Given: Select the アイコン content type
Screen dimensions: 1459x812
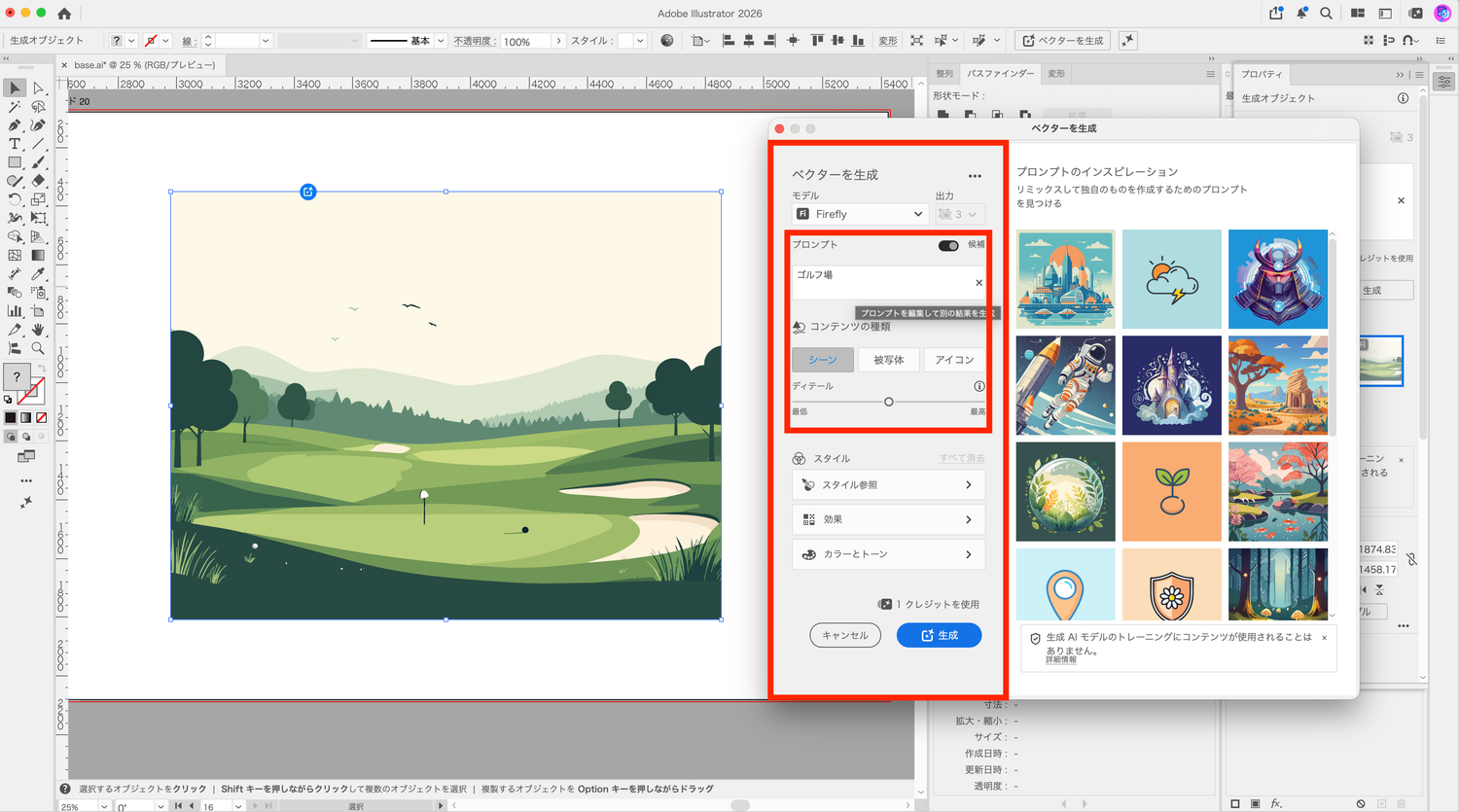Looking at the screenshot, I should [x=954, y=360].
